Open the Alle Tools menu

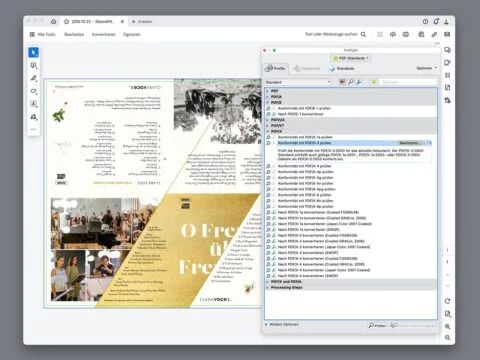point(42,34)
